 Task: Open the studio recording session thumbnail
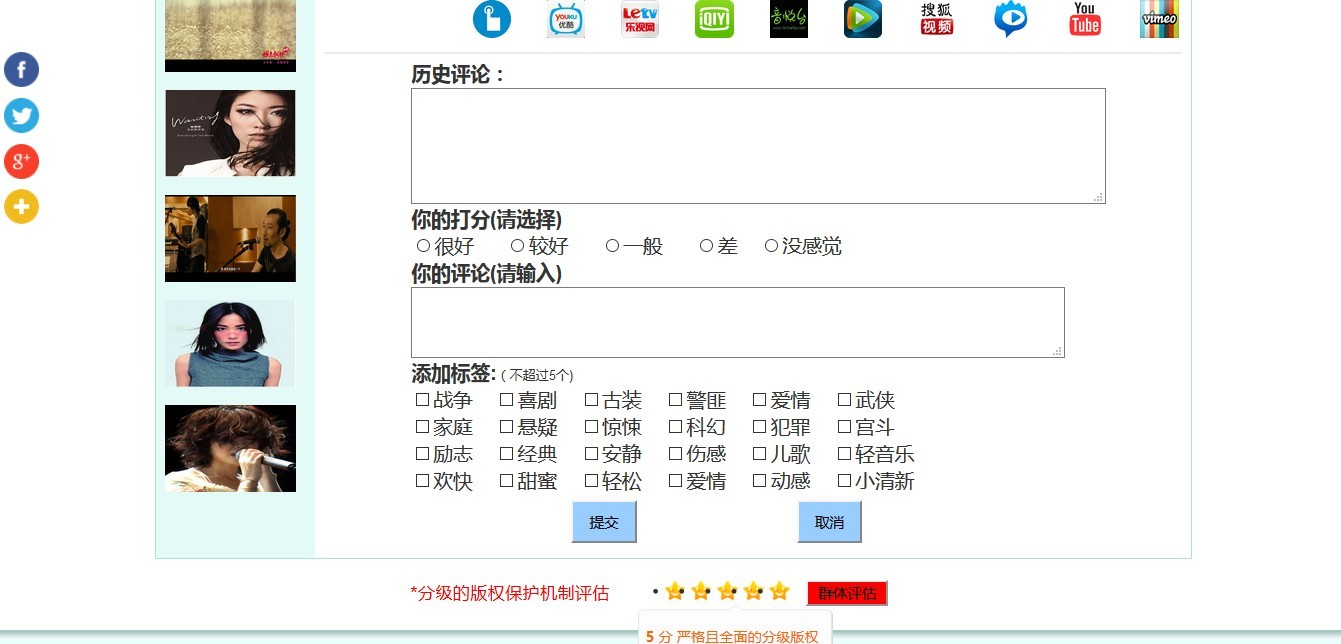(x=230, y=238)
